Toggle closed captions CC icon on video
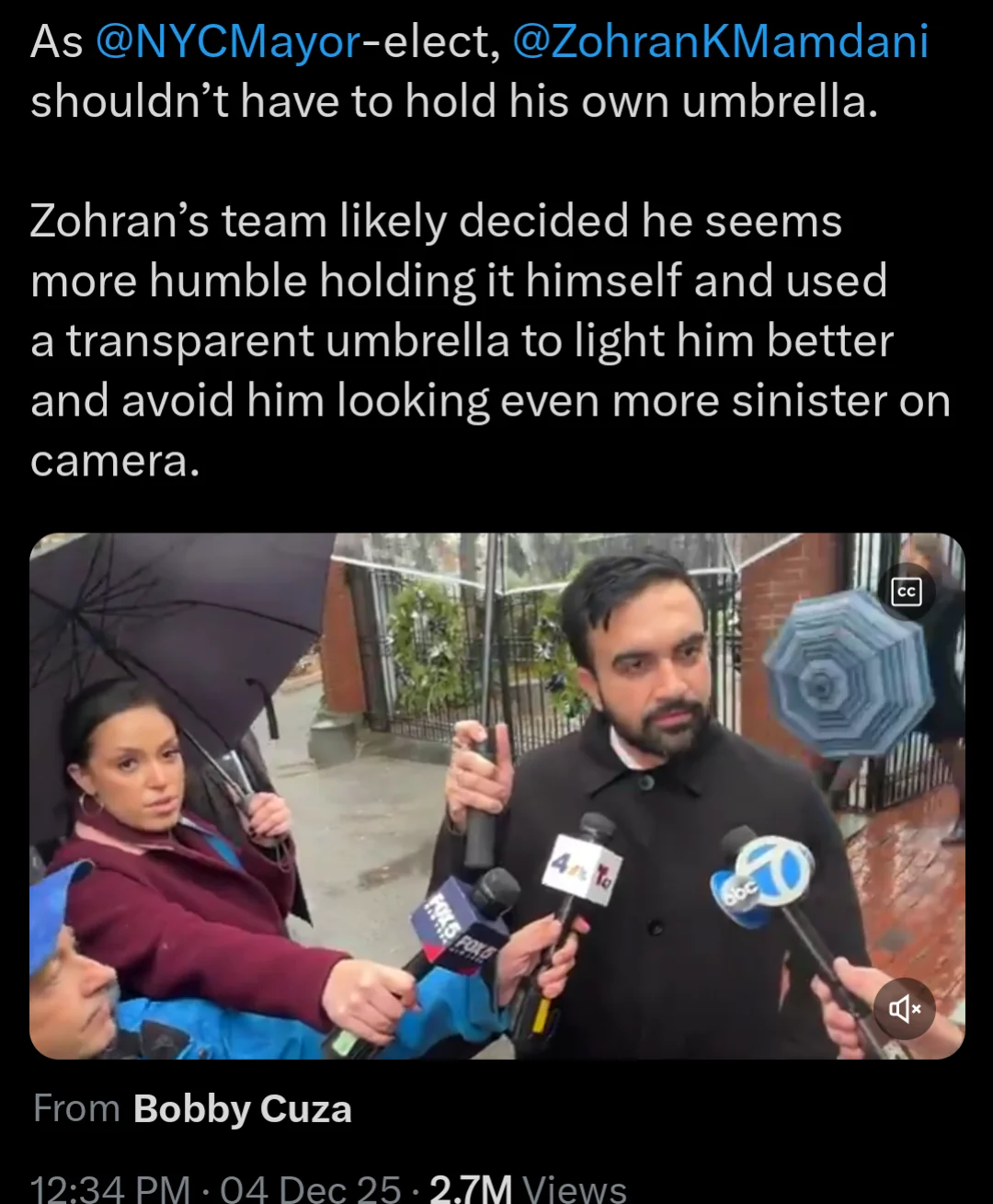 [906, 591]
